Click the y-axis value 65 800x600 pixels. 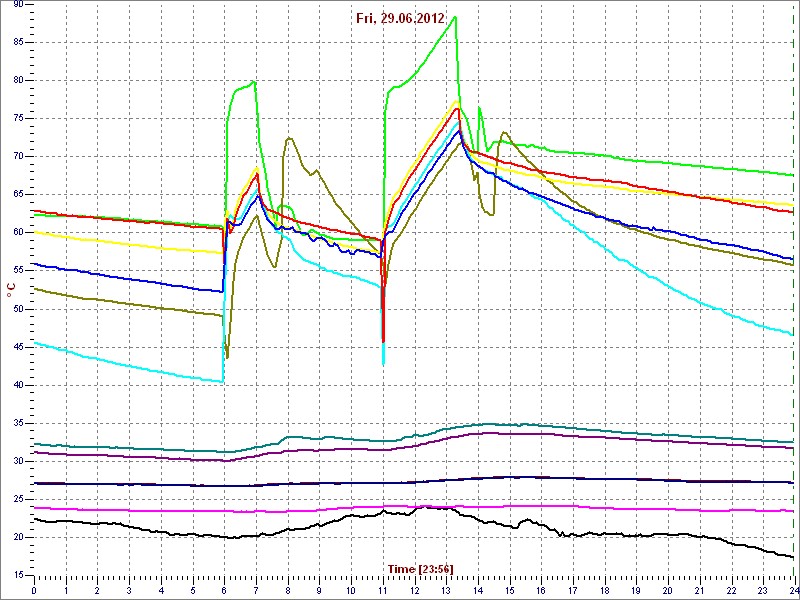17,195
